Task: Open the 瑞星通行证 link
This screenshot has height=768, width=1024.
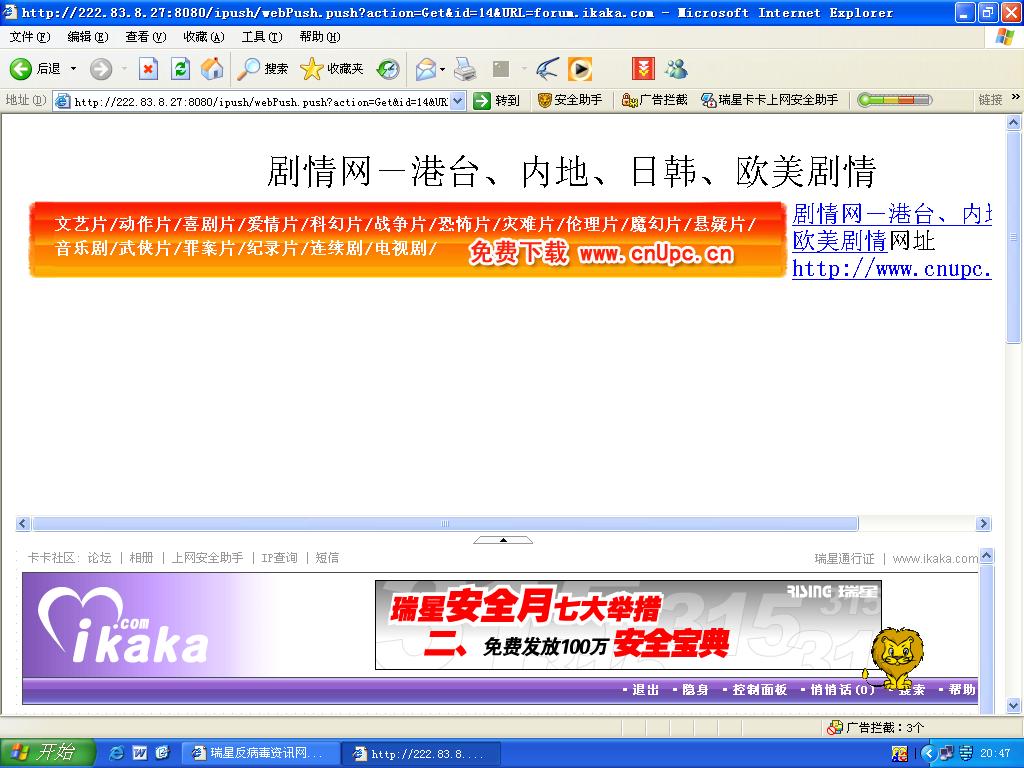Action: tap(844, 559)
